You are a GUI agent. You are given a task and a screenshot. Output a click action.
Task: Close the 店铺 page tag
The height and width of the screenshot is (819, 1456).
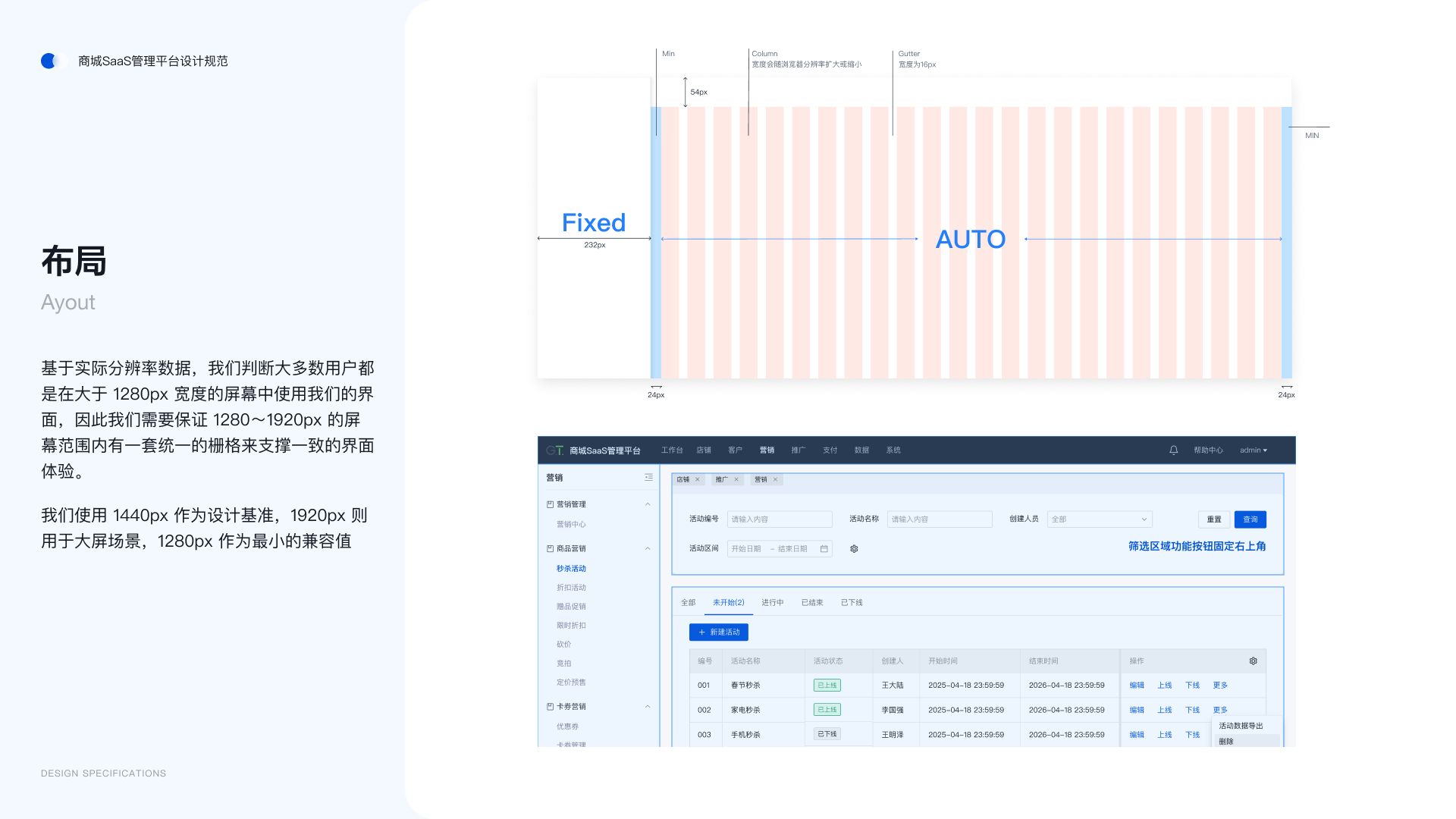coord(698,479)
